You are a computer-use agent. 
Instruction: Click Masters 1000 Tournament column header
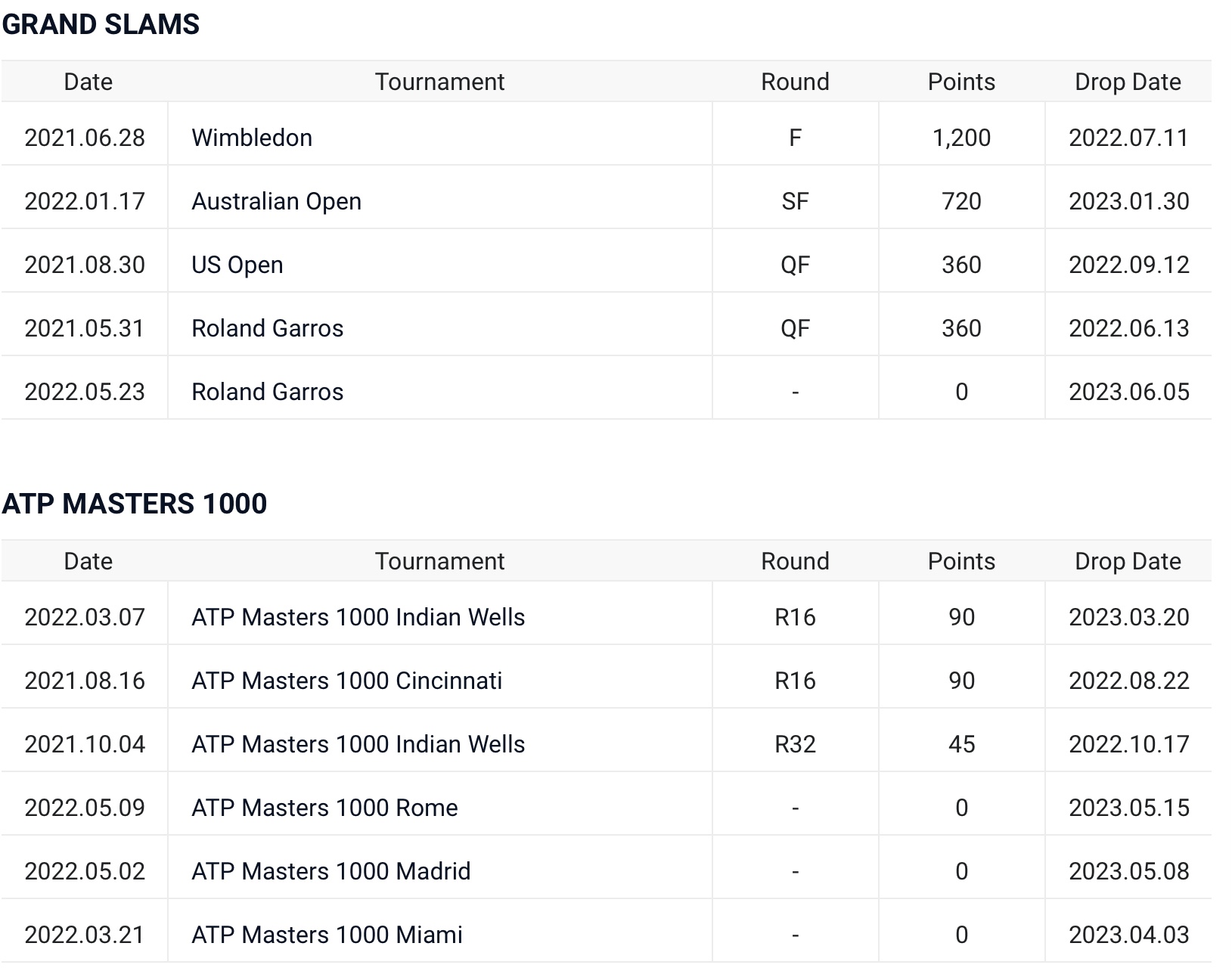coord(439,561)
